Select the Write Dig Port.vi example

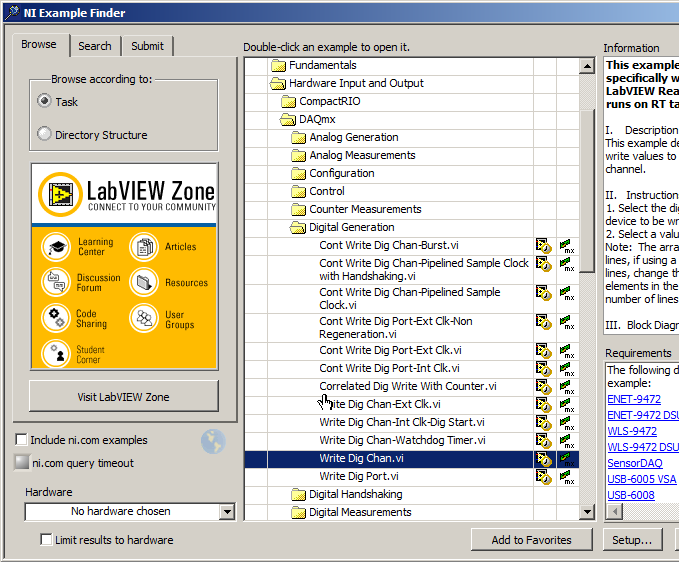[359, 476]
